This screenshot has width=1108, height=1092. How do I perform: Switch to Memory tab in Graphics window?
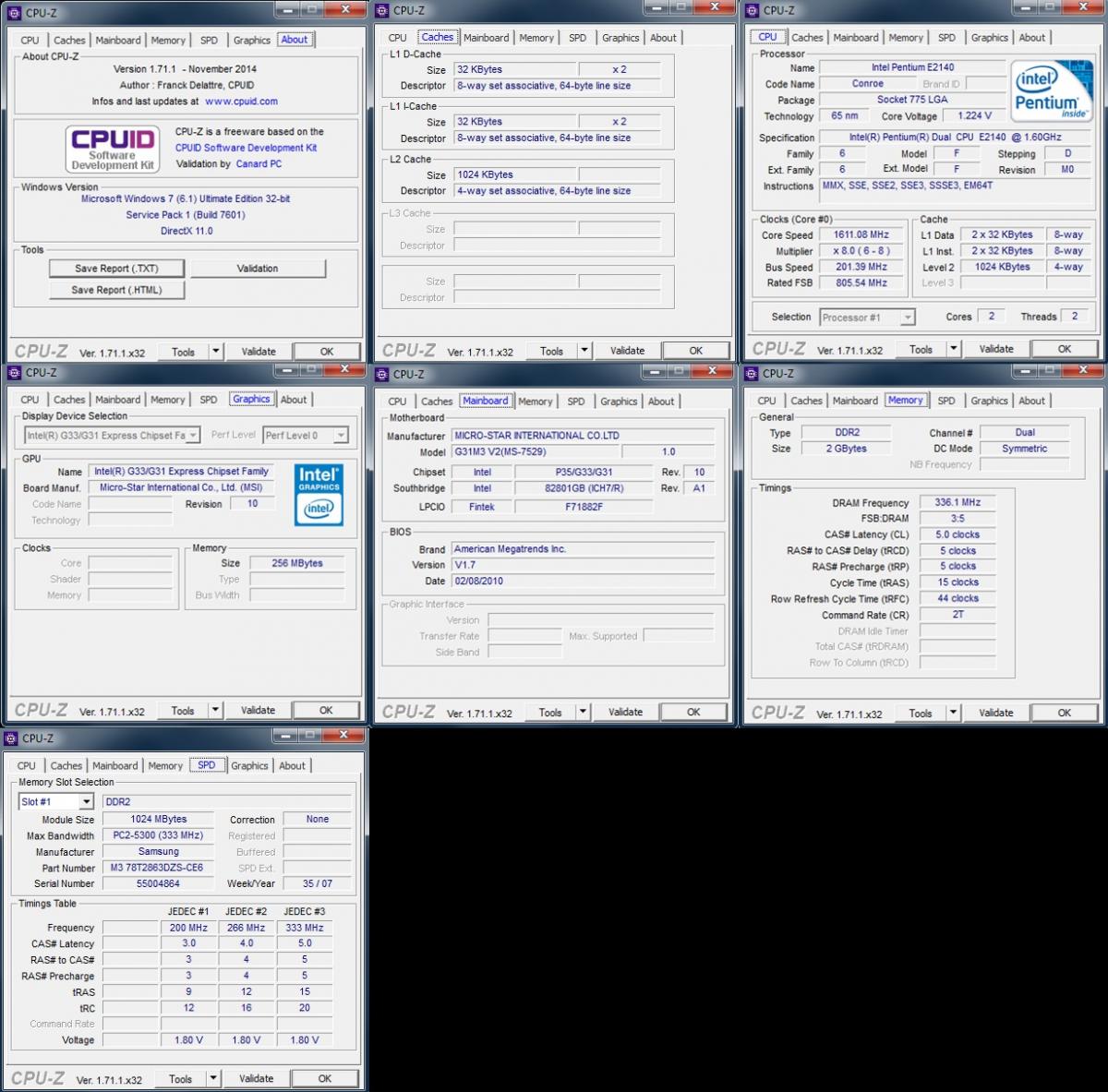pyautogui.click(x=168, y=400)
